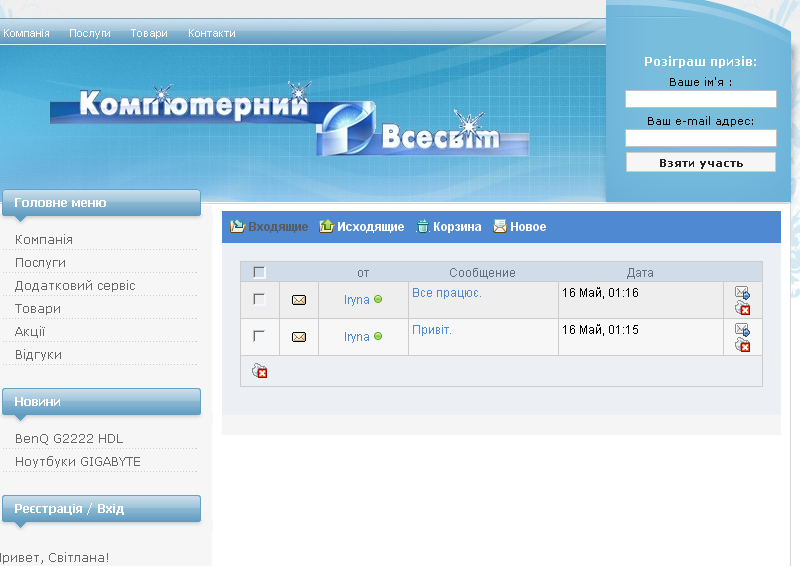Switch to the Входящие tab
The width and height of the screenshot is (800, 566).
(x=278, y=227)
